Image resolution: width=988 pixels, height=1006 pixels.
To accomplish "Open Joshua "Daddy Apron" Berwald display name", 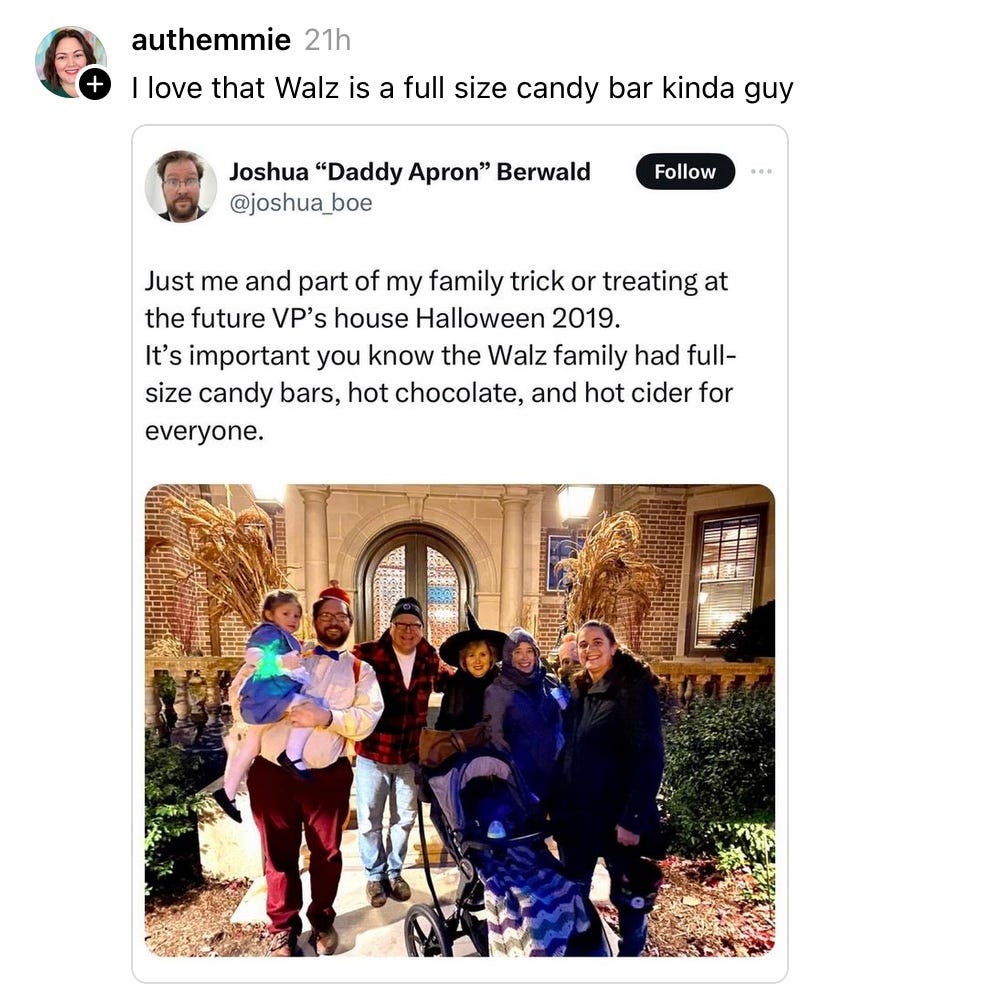I will [409, 171].
